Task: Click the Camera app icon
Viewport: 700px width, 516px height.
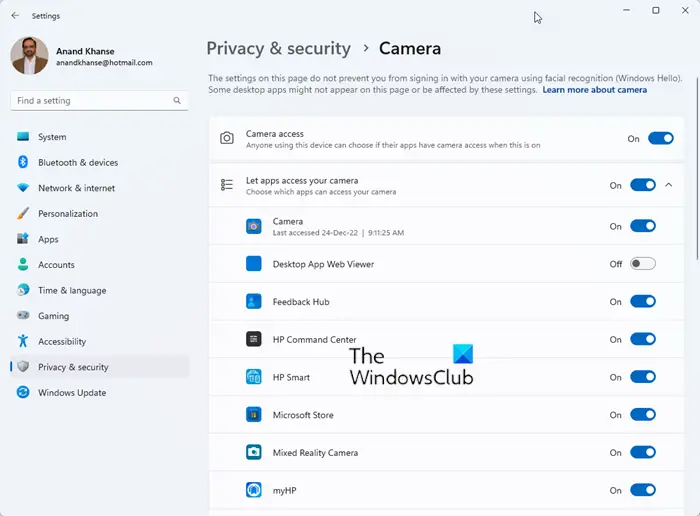Action: tap(254, 226)
